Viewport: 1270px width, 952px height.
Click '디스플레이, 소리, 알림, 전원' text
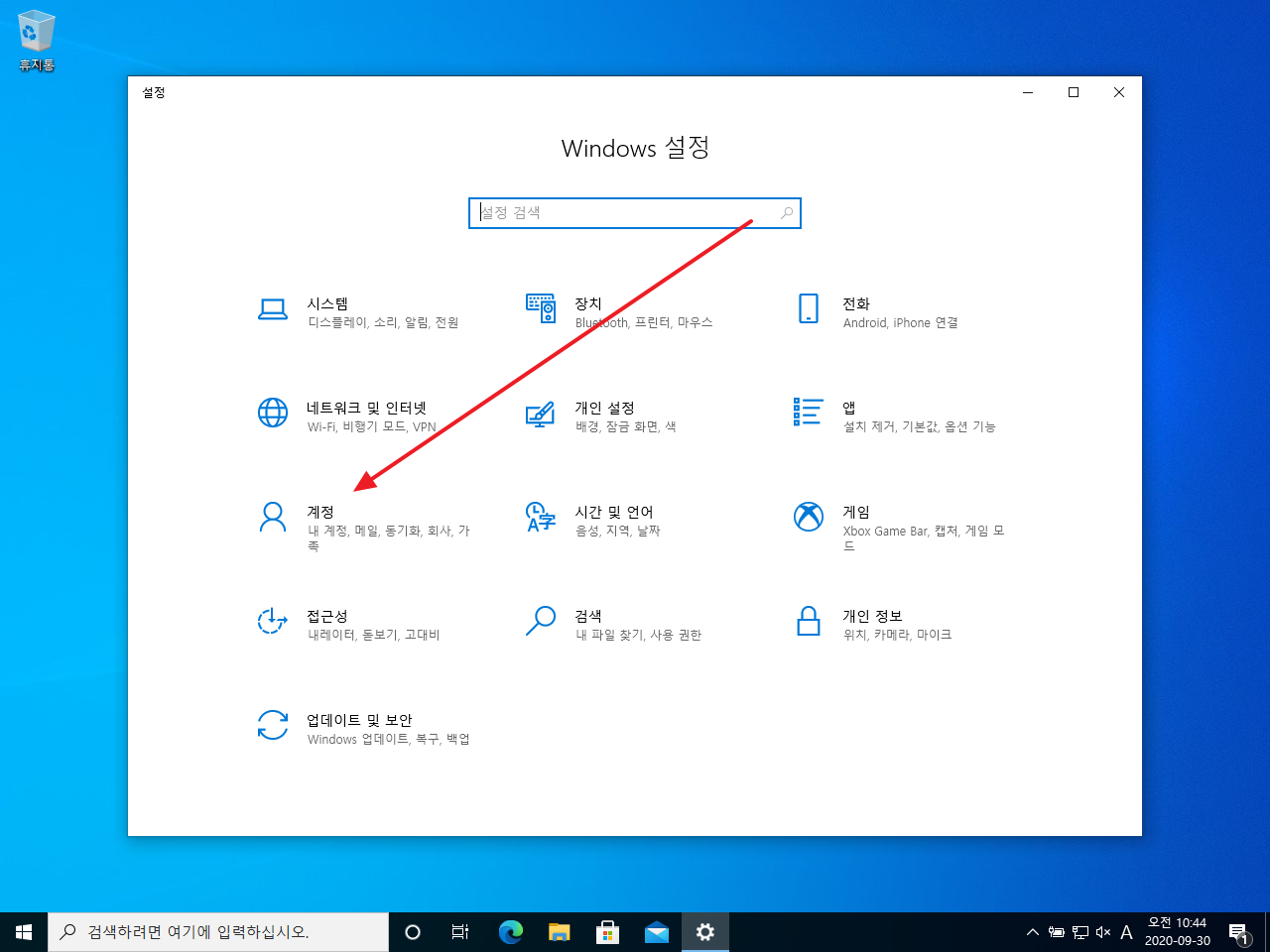coord(383,322)
